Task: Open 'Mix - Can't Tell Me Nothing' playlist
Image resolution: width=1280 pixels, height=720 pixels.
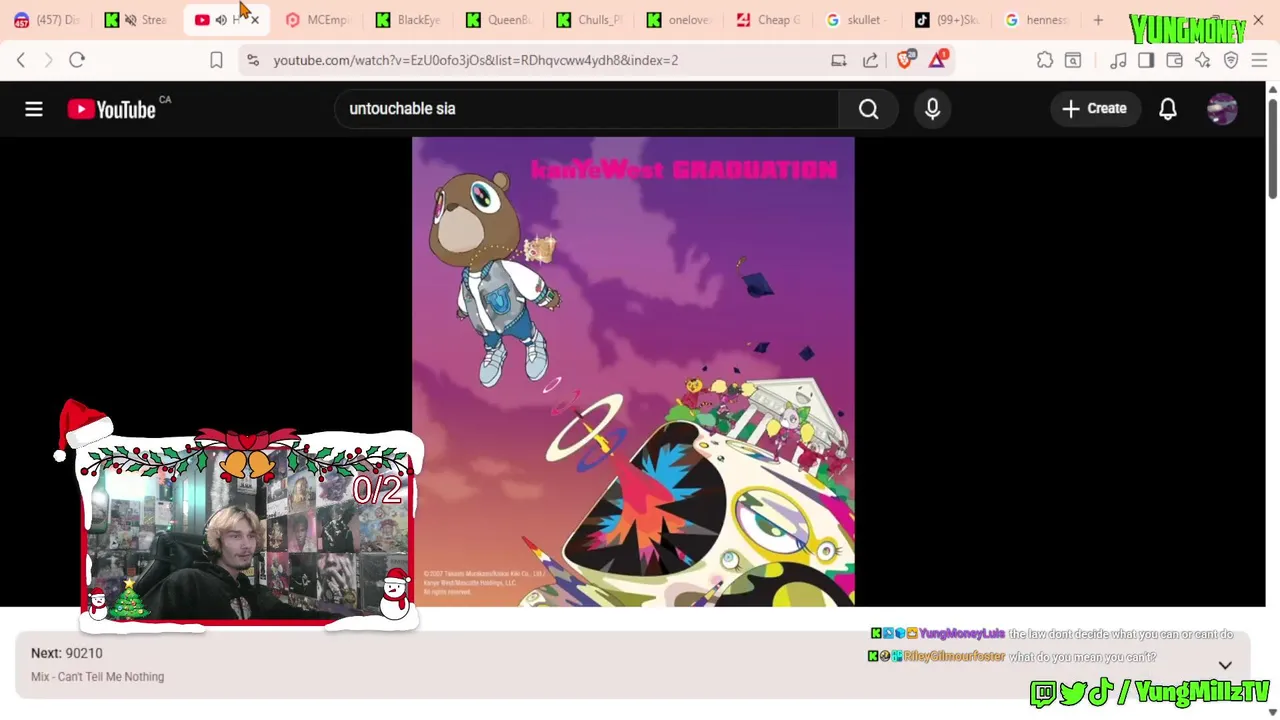Action: point(97,677)
